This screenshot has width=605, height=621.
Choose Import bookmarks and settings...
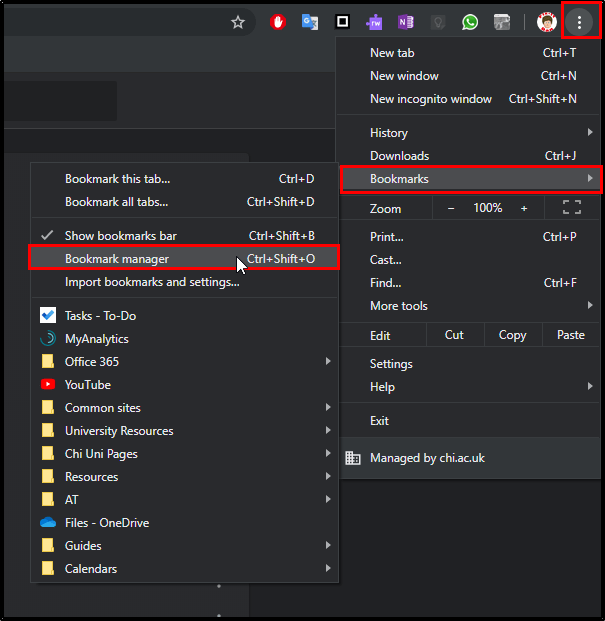coord(185,282)
